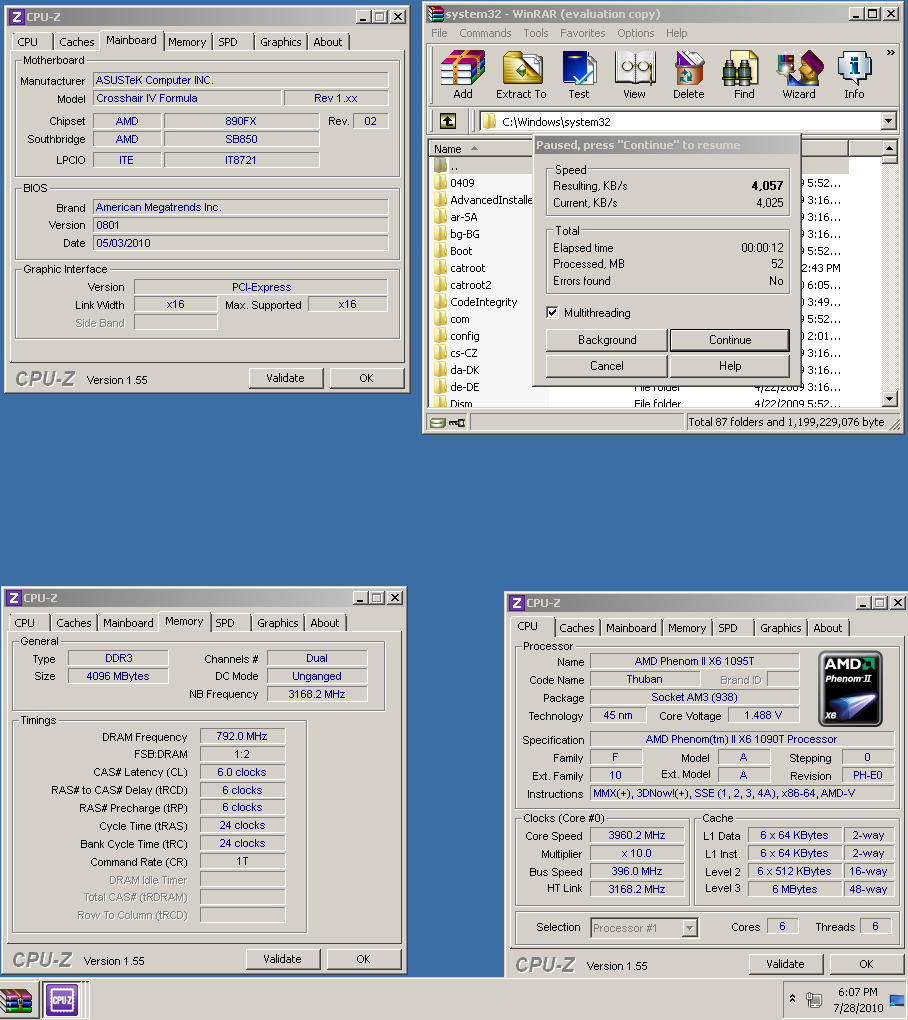Click the Test archive icon in WinRAR
908x1020 pixels.
(579, 74)
